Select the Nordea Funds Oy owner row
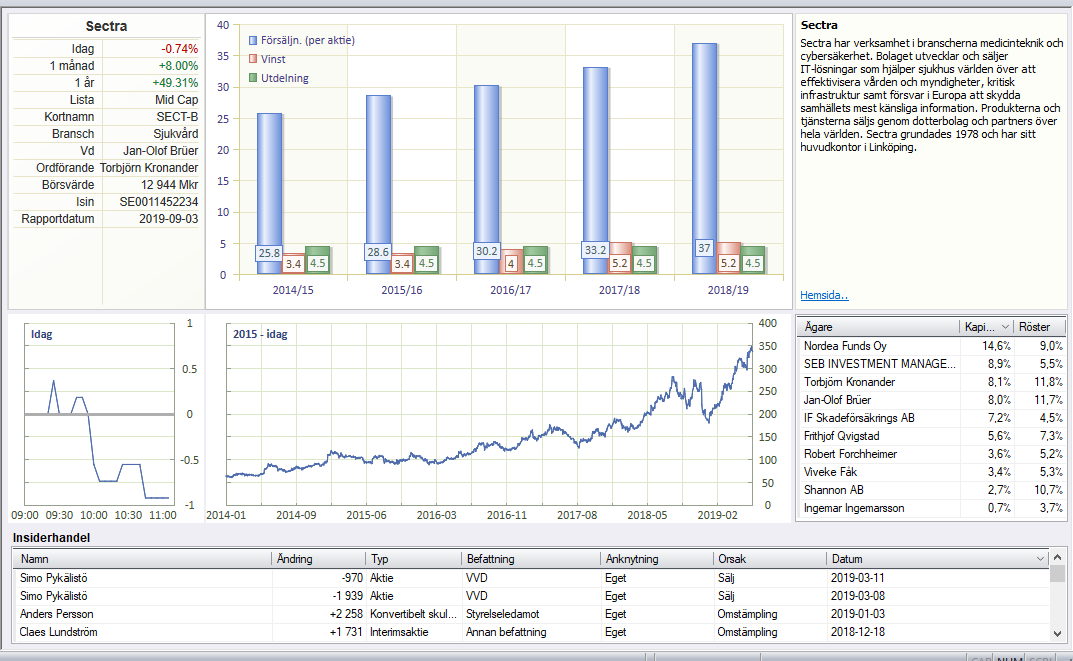 (x=931, y=346)
